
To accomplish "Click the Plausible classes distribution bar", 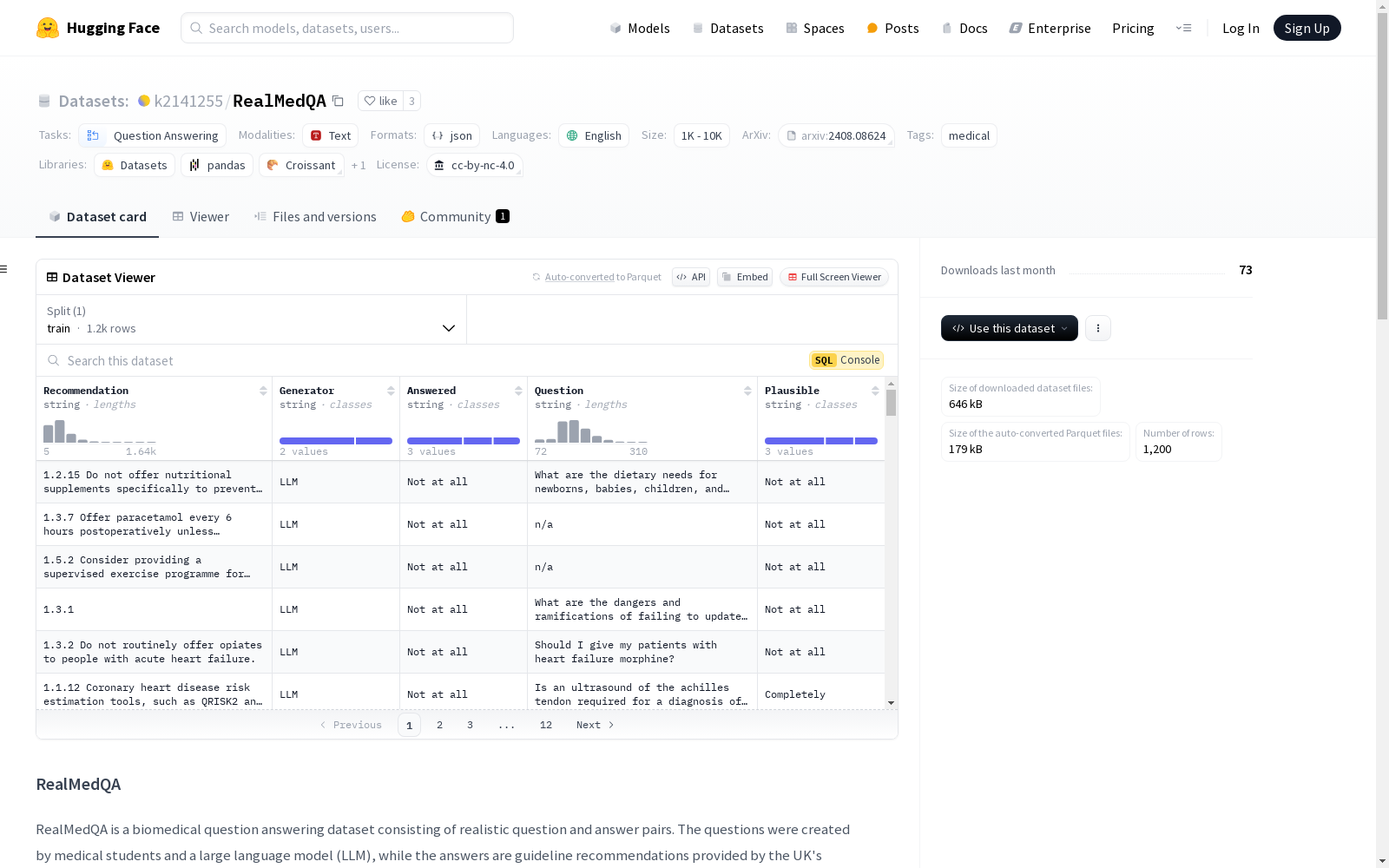I will click(x=821, y=441).
